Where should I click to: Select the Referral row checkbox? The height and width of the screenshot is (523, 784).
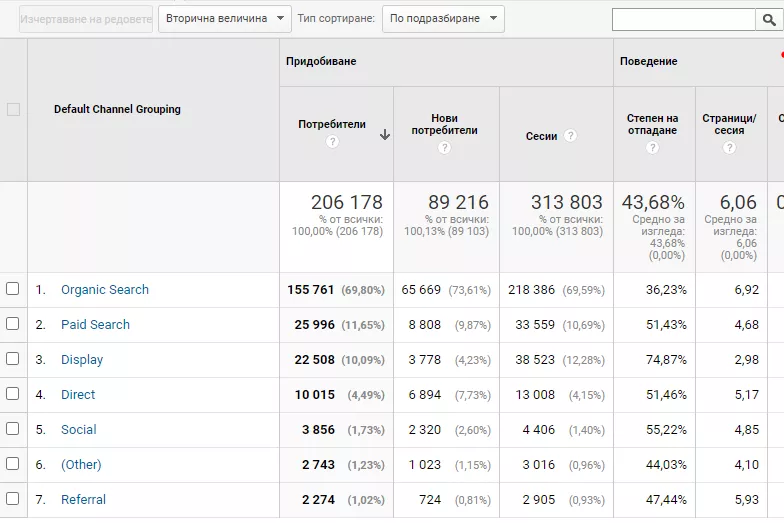tap(12, 498)
